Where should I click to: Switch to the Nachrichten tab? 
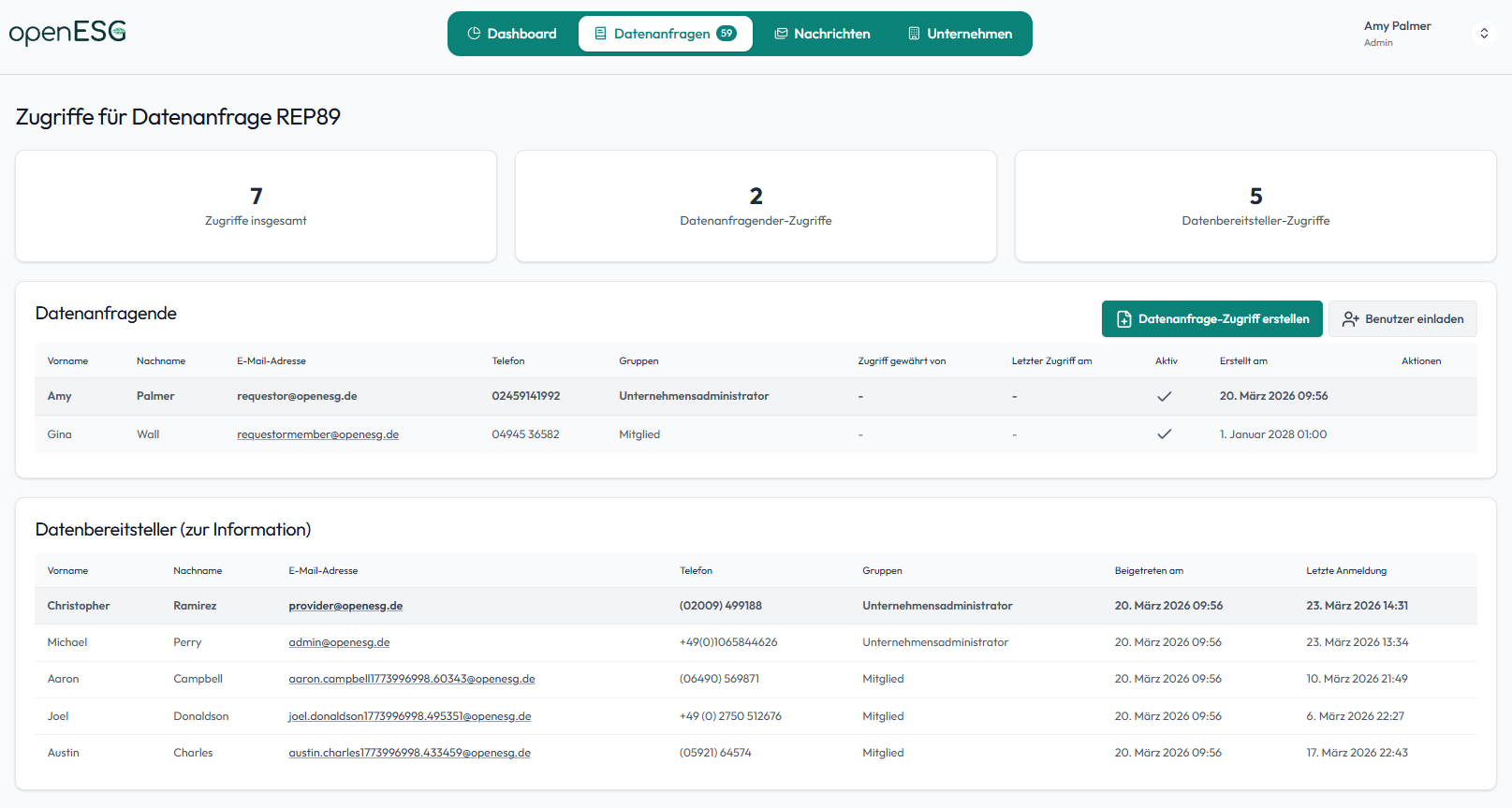(822, 34)
